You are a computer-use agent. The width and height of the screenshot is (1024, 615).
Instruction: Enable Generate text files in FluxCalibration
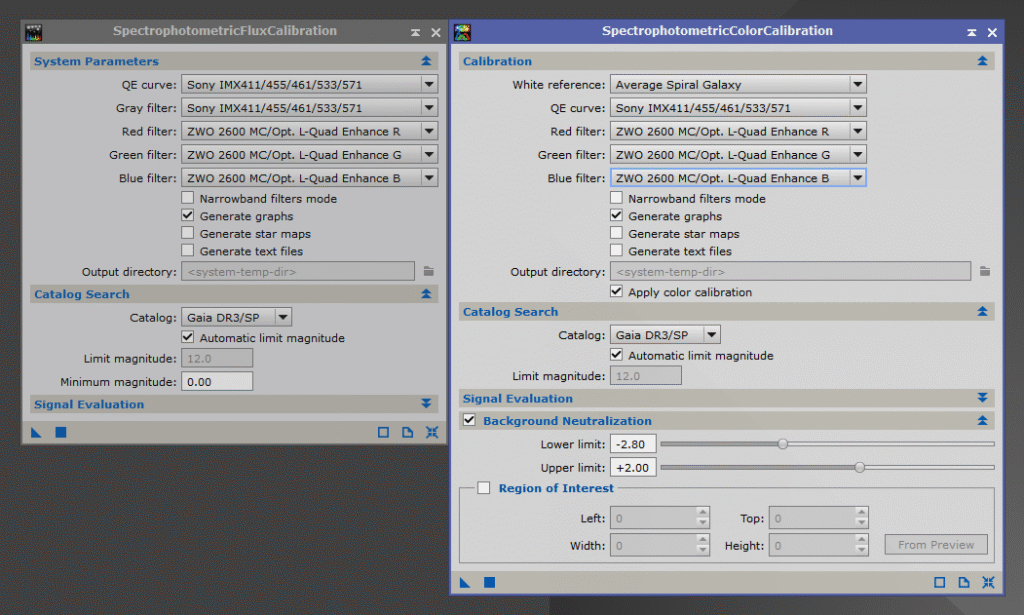[187, 250]
